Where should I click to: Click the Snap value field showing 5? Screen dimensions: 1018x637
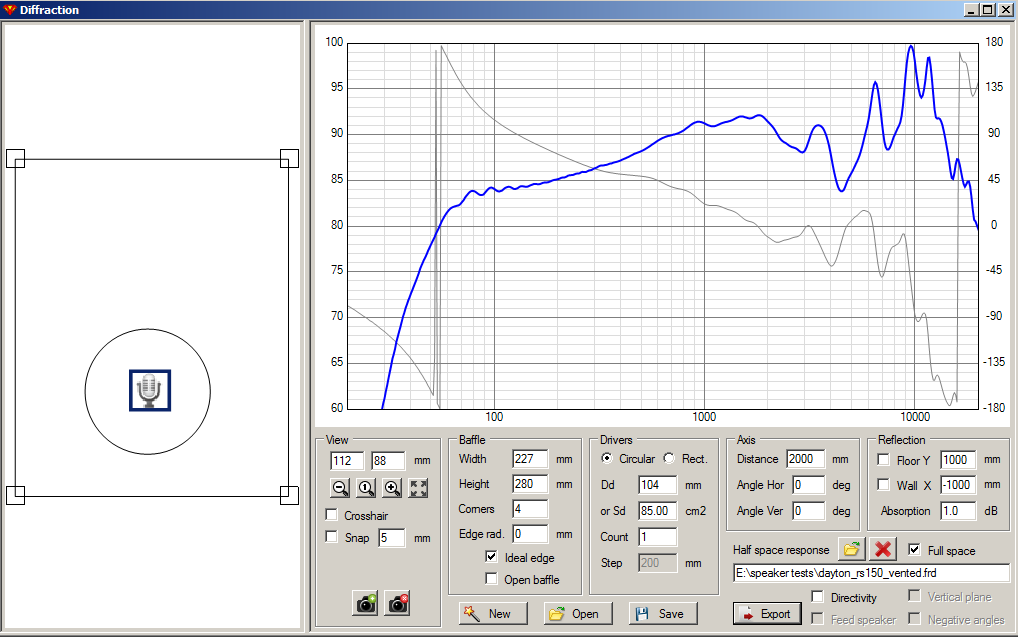[x=391, y=538]
